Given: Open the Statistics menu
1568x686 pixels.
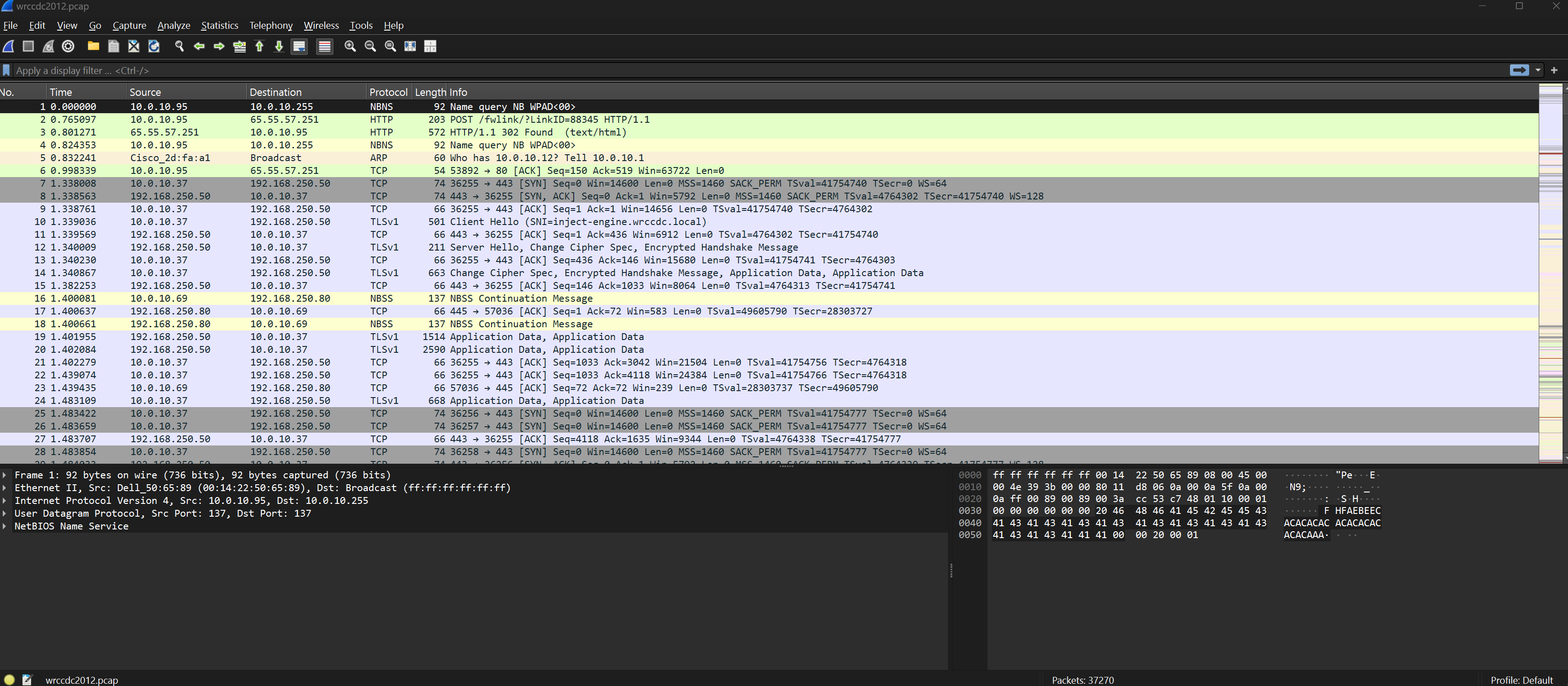Looking at the screenshot, I should pyautogui.click(x=219, y=26).
